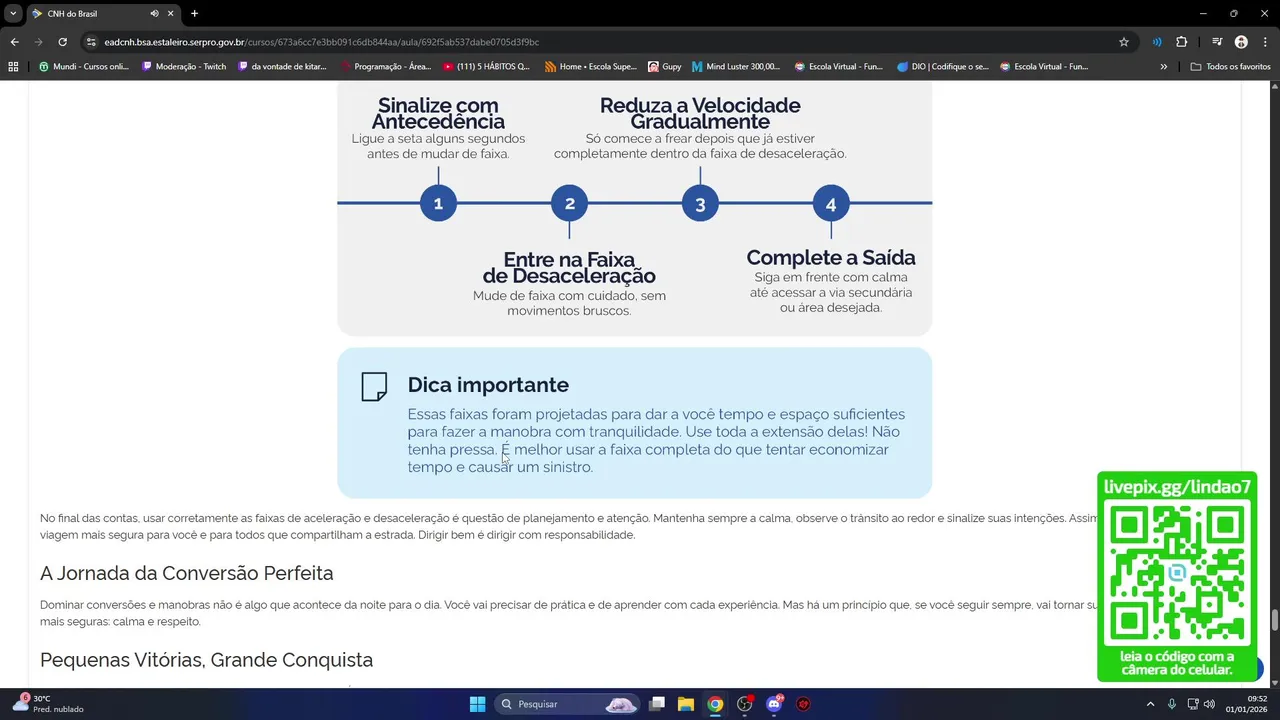Click the 'Sinalize com Antecedência' heading

(438, 113)
